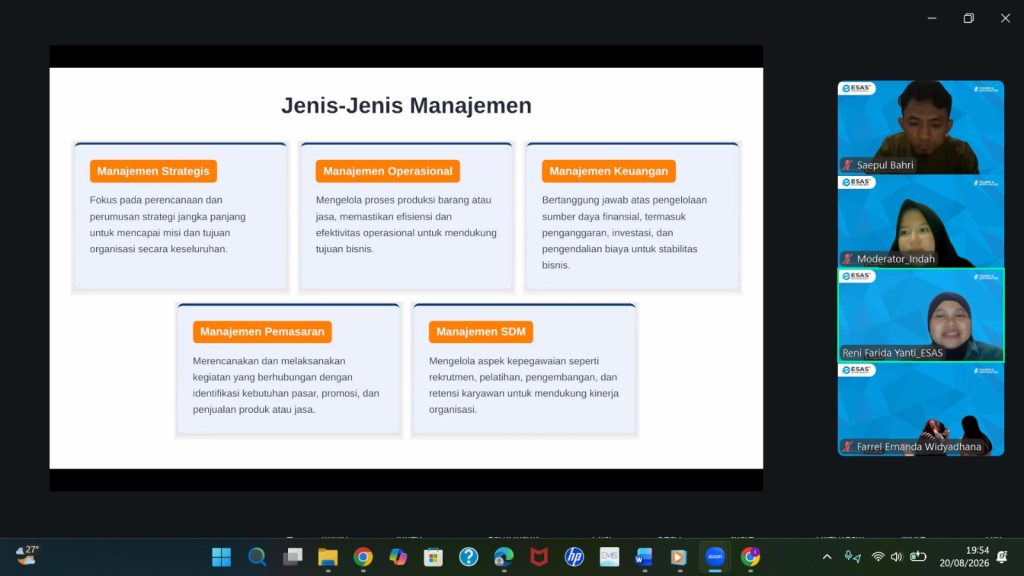Click the text 'Merencanakan dan melaksanakan'
Screen dimensions: 1024x576
pos(268,360)
